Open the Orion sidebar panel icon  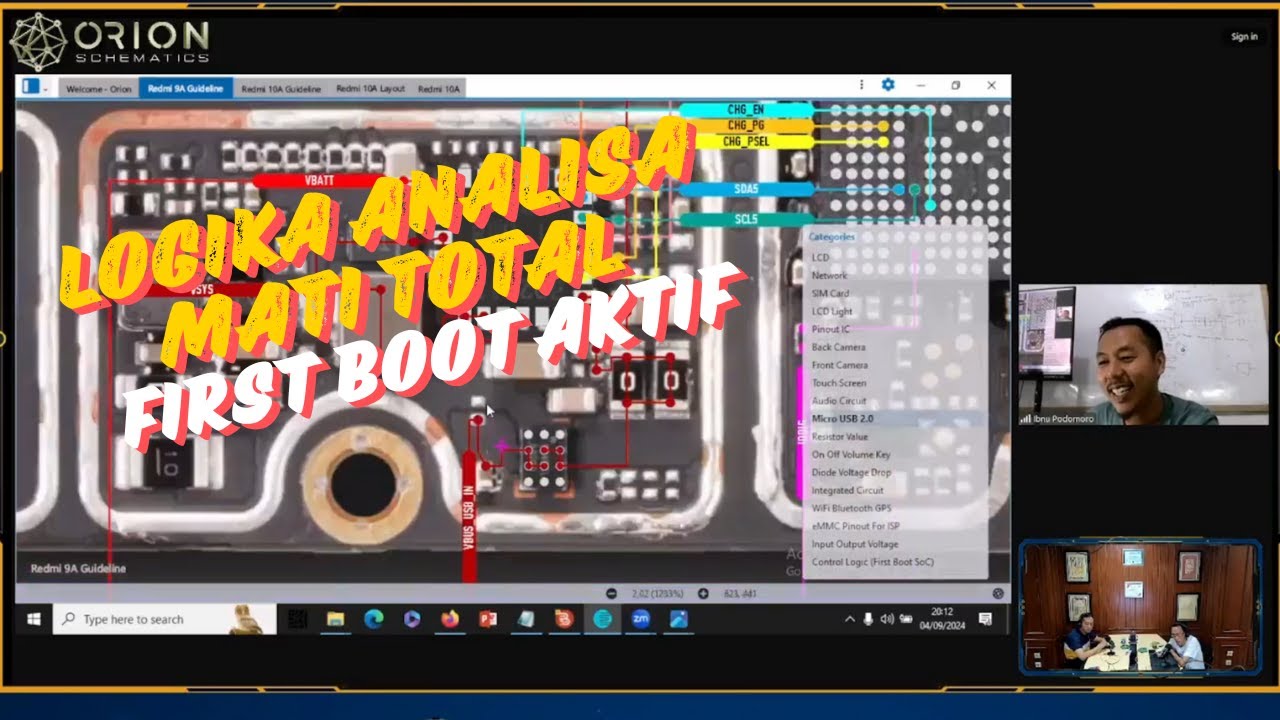coord(30,86)
